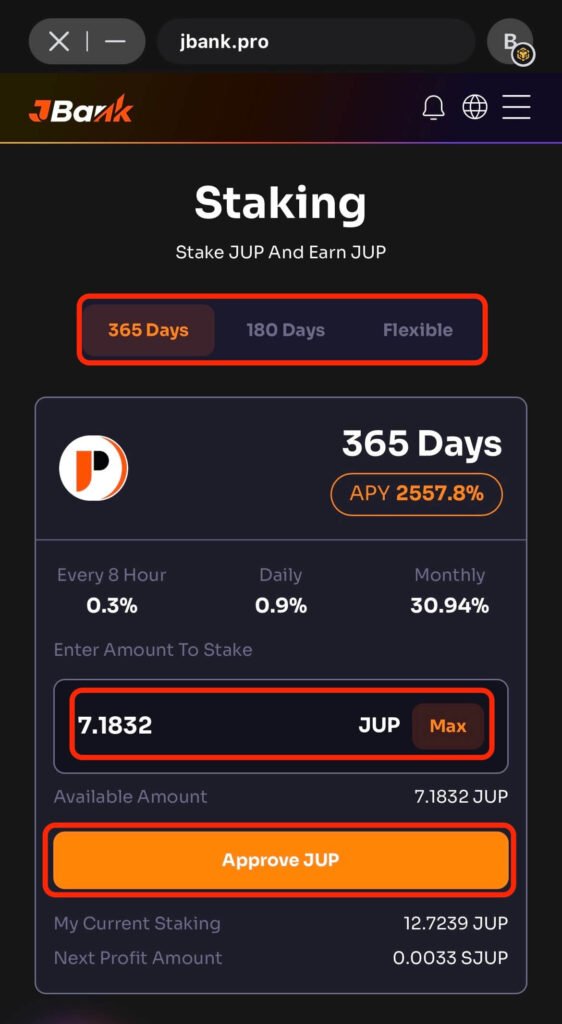The height and width of the screenshot is (1024, 562).
Task: Click the jbank.pro address bar
Action: 316,42
